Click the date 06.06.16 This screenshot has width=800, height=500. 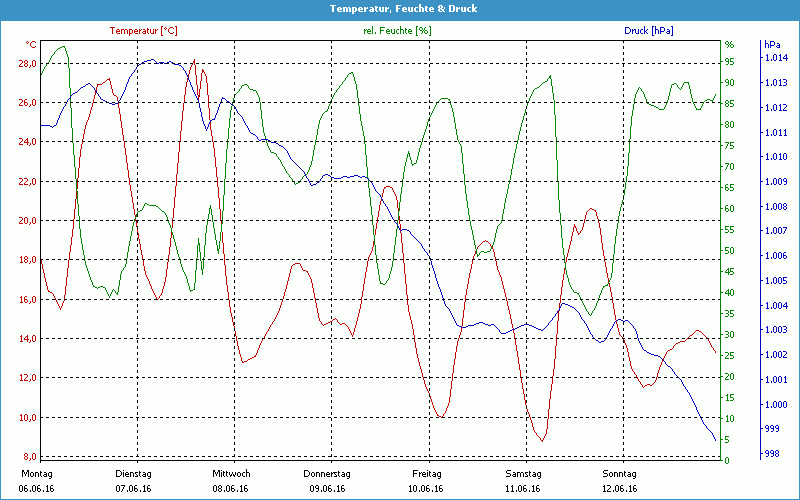click(x=36, y=488)
